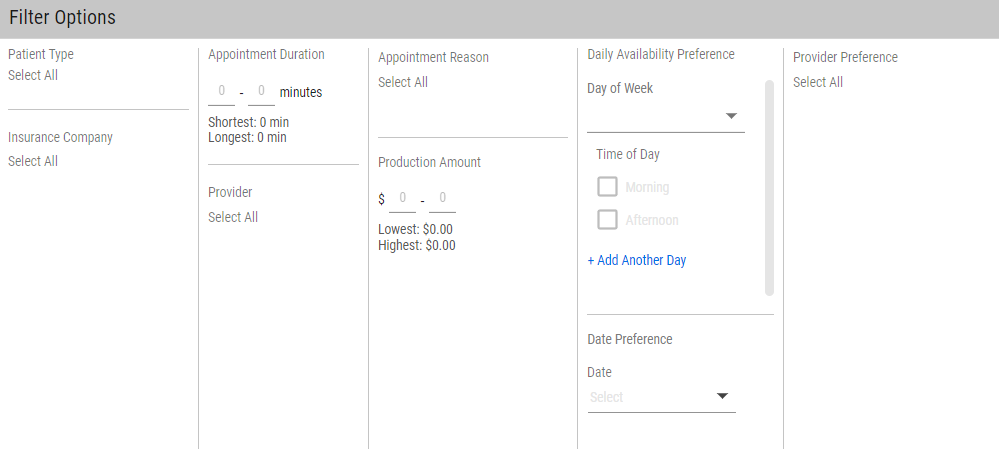Click the Morning checkbox label text
The image size is (999, 449).
click(x=647, y=187)
